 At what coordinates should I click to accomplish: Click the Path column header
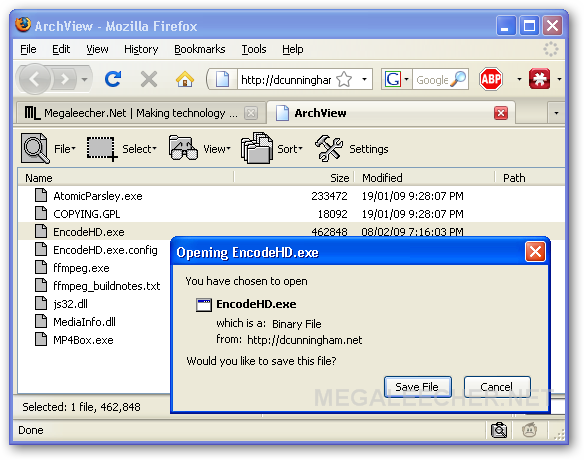(x=530, y=178)
